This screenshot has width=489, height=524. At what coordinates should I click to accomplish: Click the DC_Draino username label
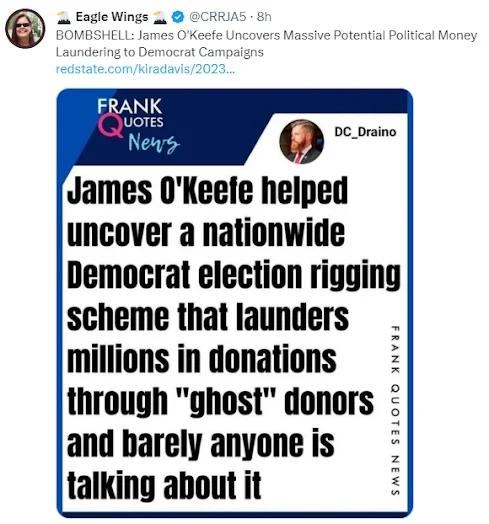pos(365,132)
